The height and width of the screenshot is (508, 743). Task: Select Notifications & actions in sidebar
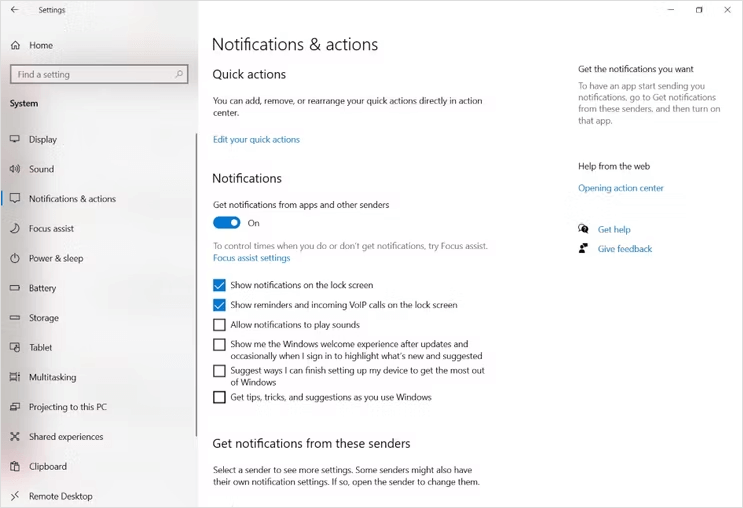click(x=72, y=199)
